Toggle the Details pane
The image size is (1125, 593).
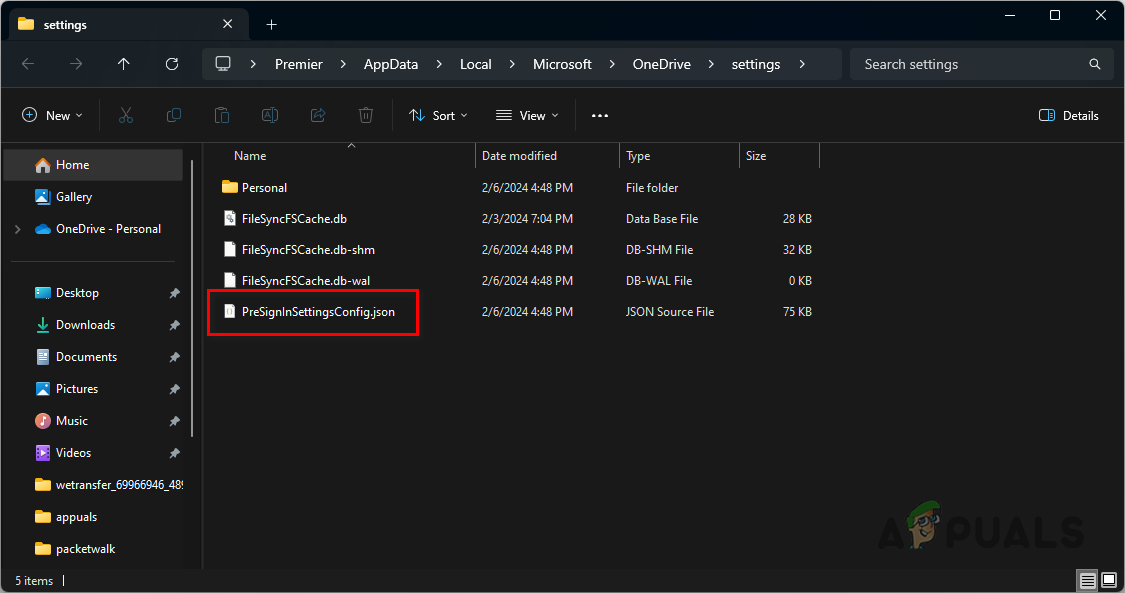[1068, 115]
